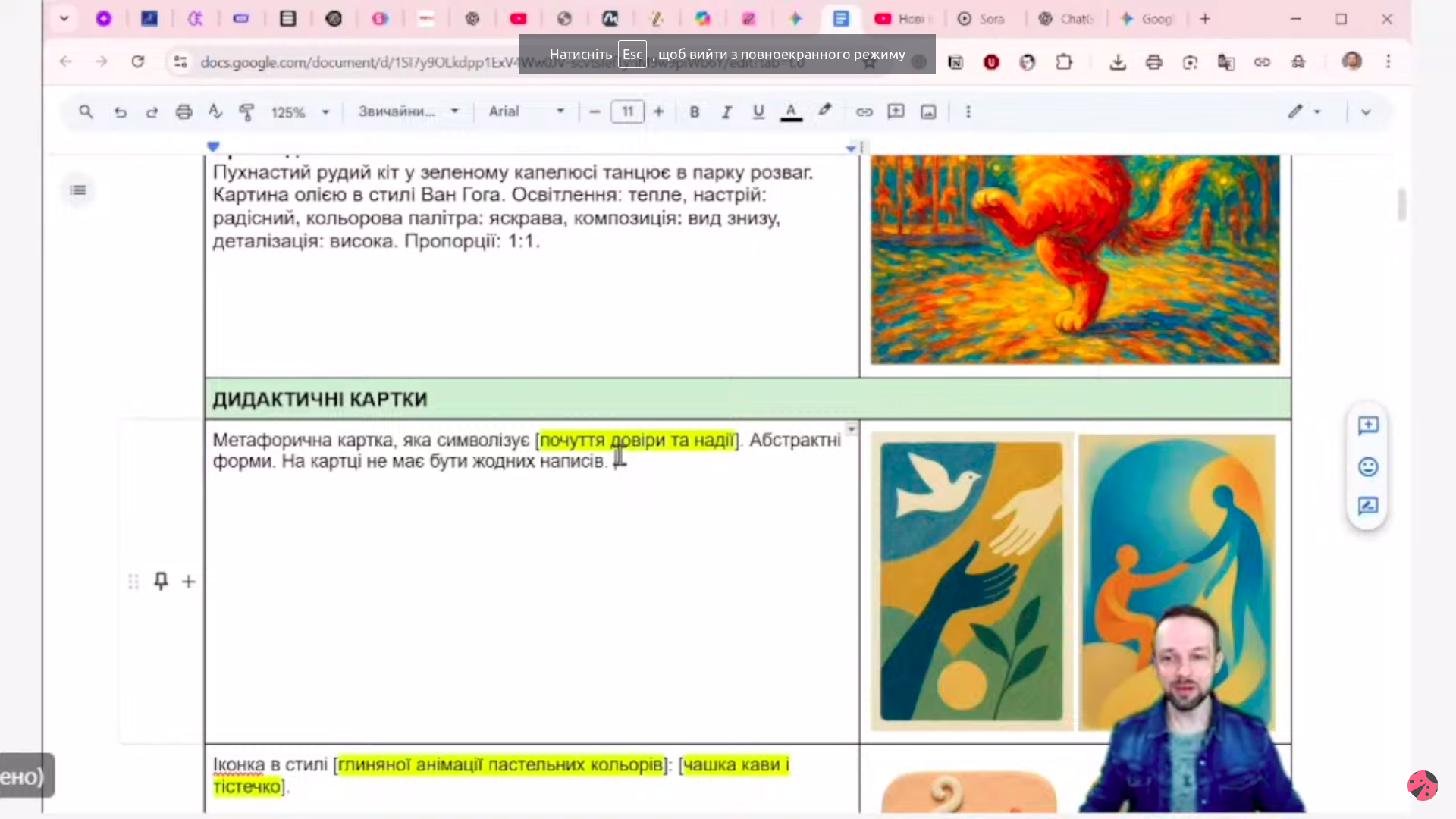Click the insert image icon
Image resolution: width=1456 pixels, height=819 pixels.
tap(928, 112)
